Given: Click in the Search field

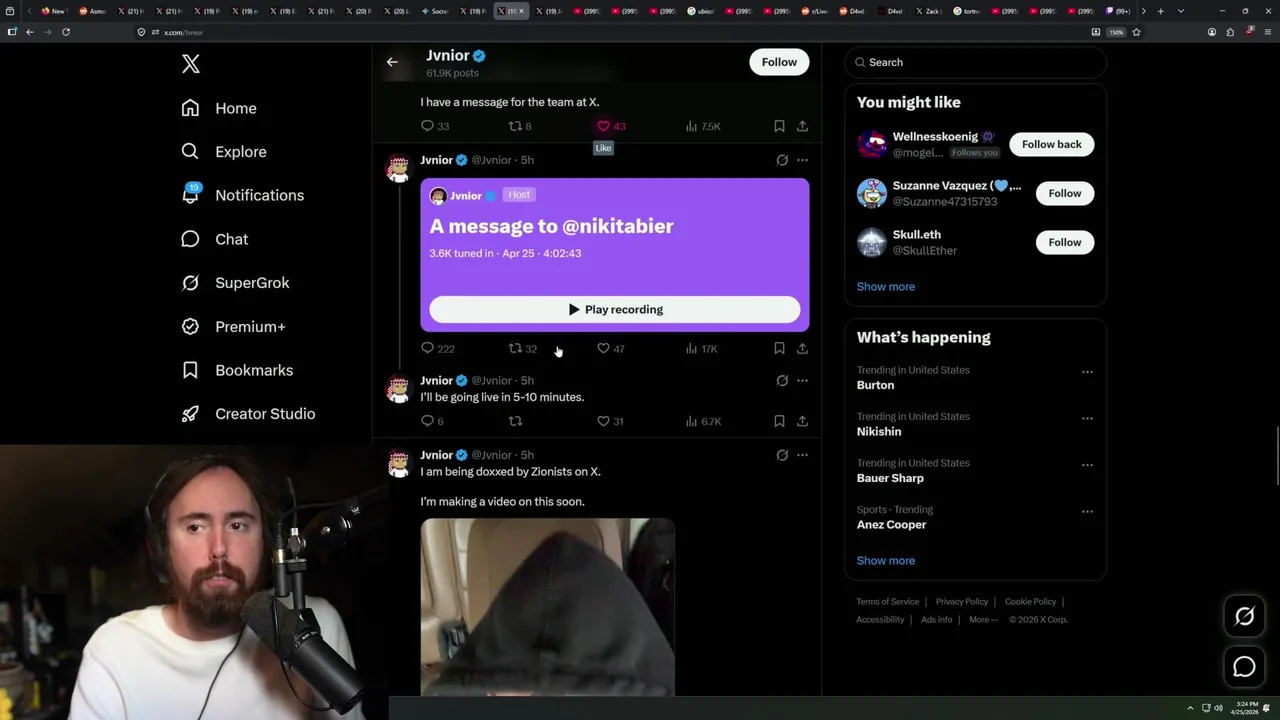Looking at the screenshot, I should pyautogui.click(x=975, y=62).
